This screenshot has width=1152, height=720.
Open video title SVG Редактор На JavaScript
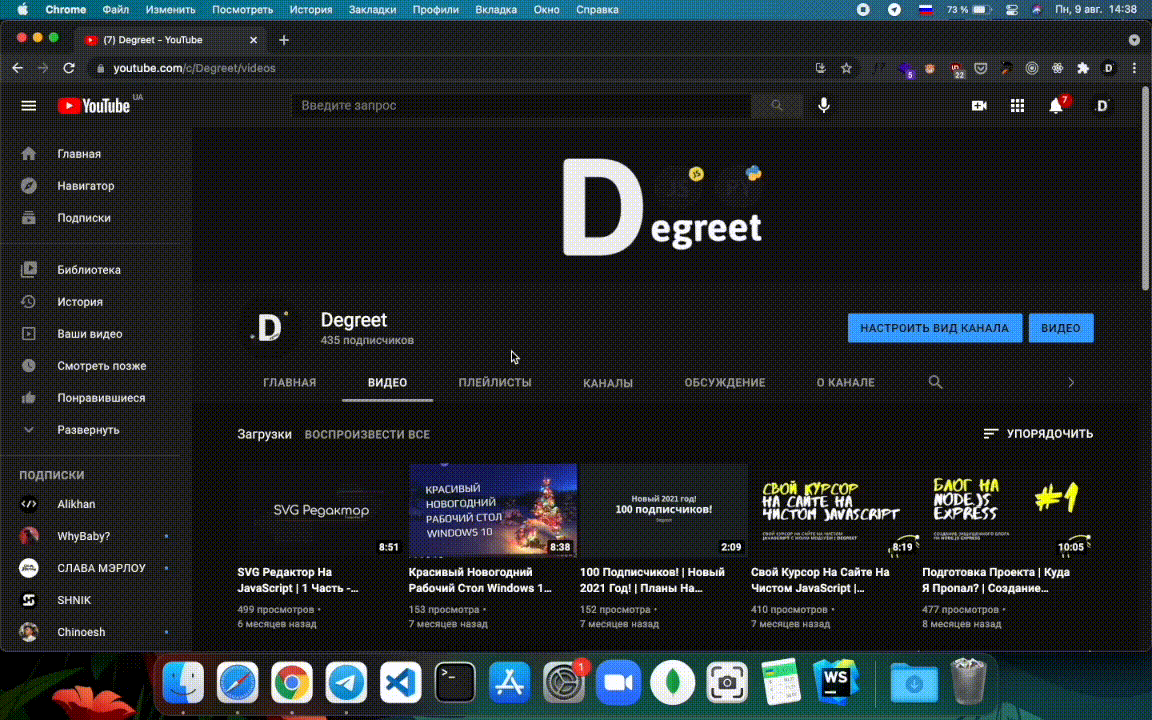298,580
